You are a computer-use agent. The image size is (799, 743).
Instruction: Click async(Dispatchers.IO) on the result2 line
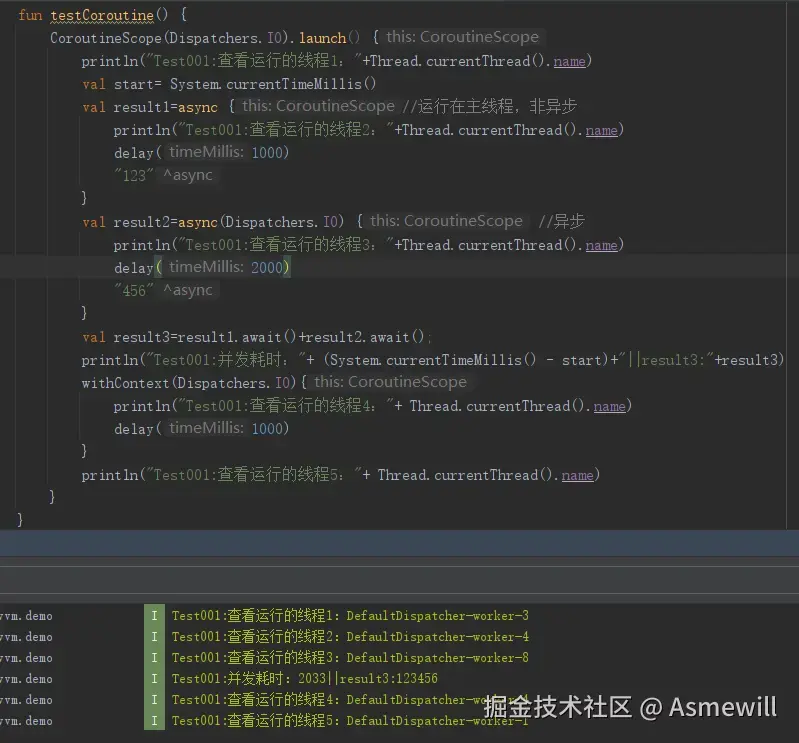pyautogui.click(x=261, y=222)
